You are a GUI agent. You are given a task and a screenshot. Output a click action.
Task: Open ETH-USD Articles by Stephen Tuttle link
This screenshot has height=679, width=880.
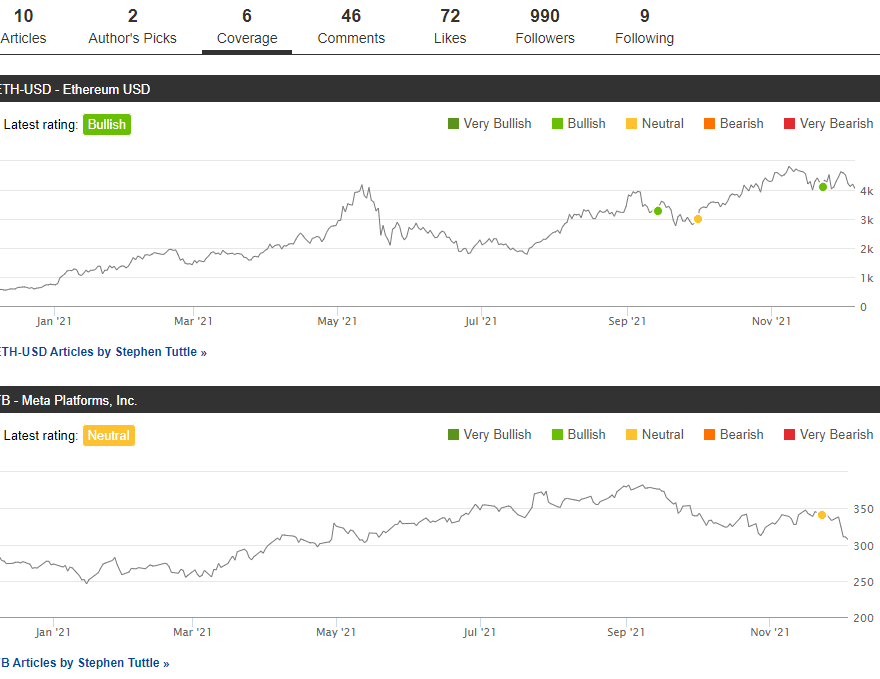pyautogui.click(x=103, y=352)
